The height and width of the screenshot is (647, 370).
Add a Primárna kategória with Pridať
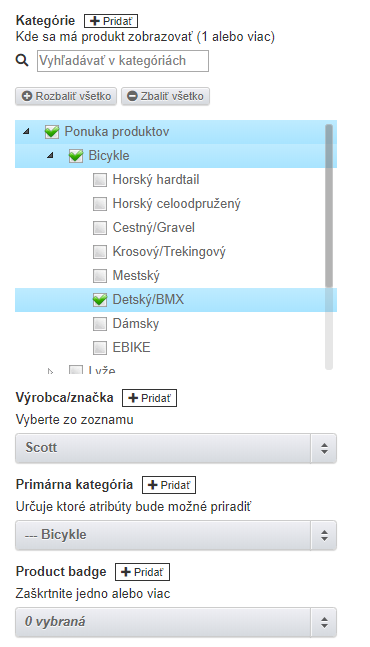pos(169,485)
